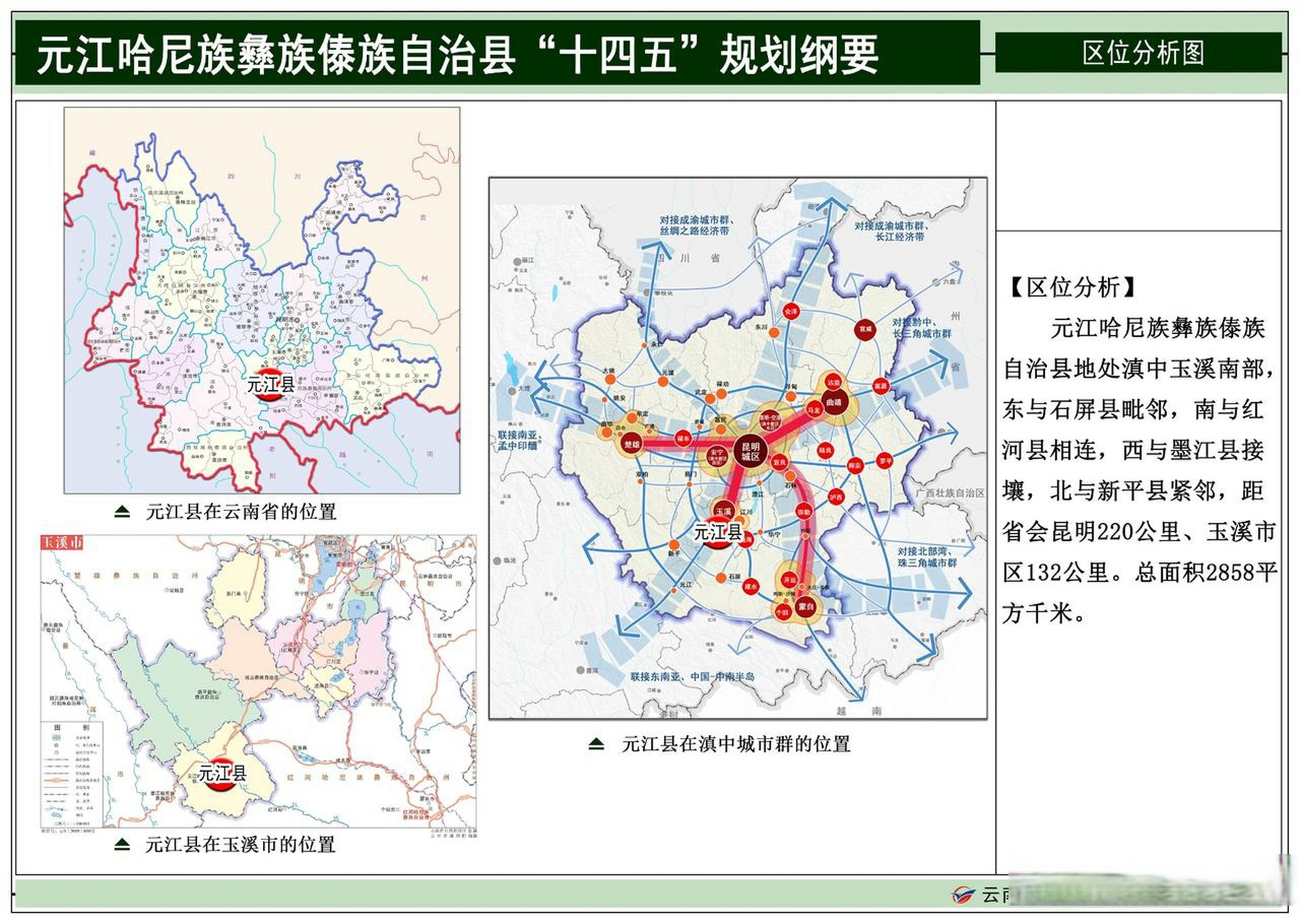The image size is (1300, 924).
Task: Click the caption 元江县在滇中城市群的位置
Action: click(x=736, y=744)
